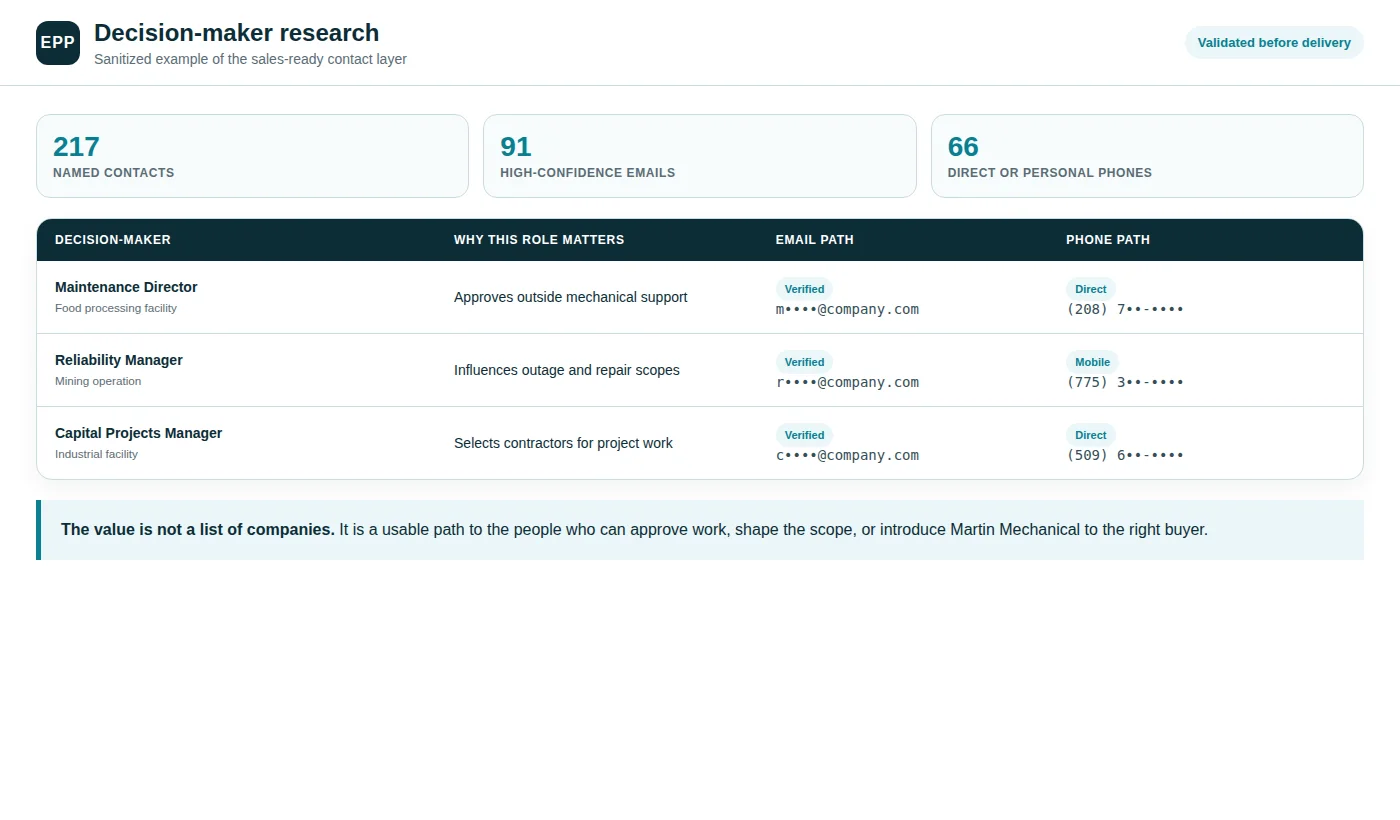1400x820 pixels.
Task: Click the 66 phones number
Action: 963,147
